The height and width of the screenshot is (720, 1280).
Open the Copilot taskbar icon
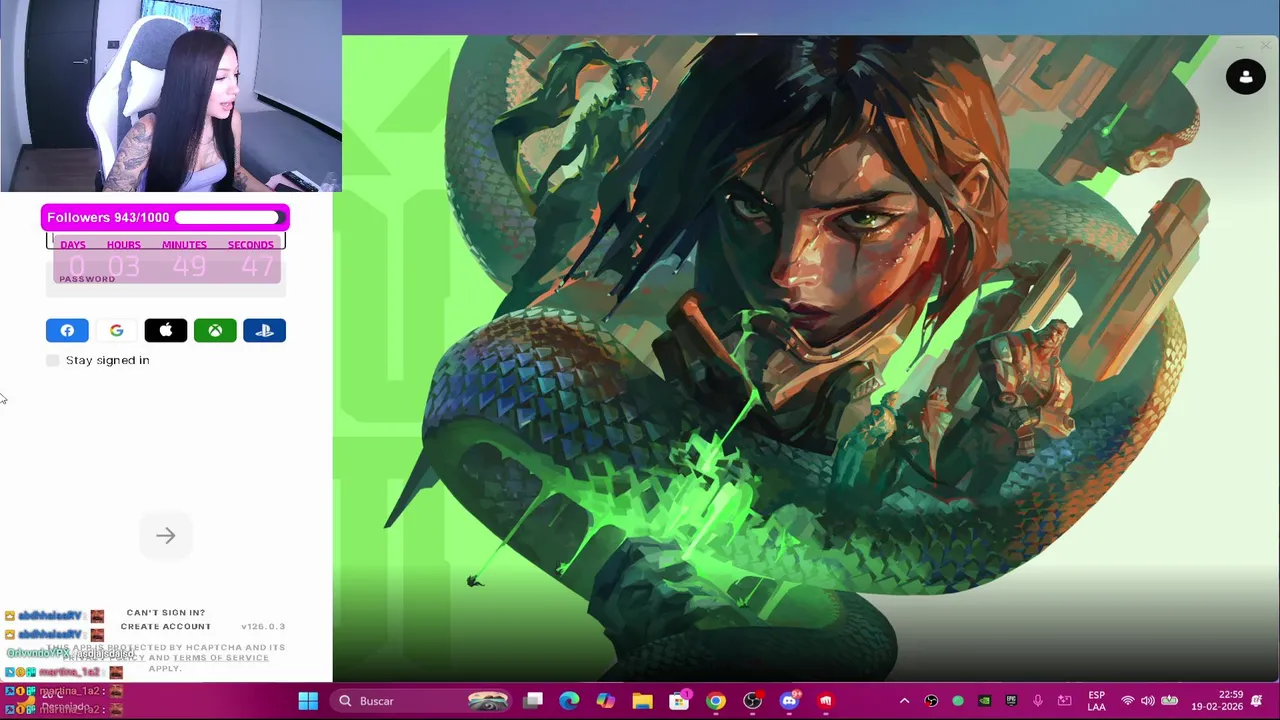pyautogui.click(x=606, y=701)
